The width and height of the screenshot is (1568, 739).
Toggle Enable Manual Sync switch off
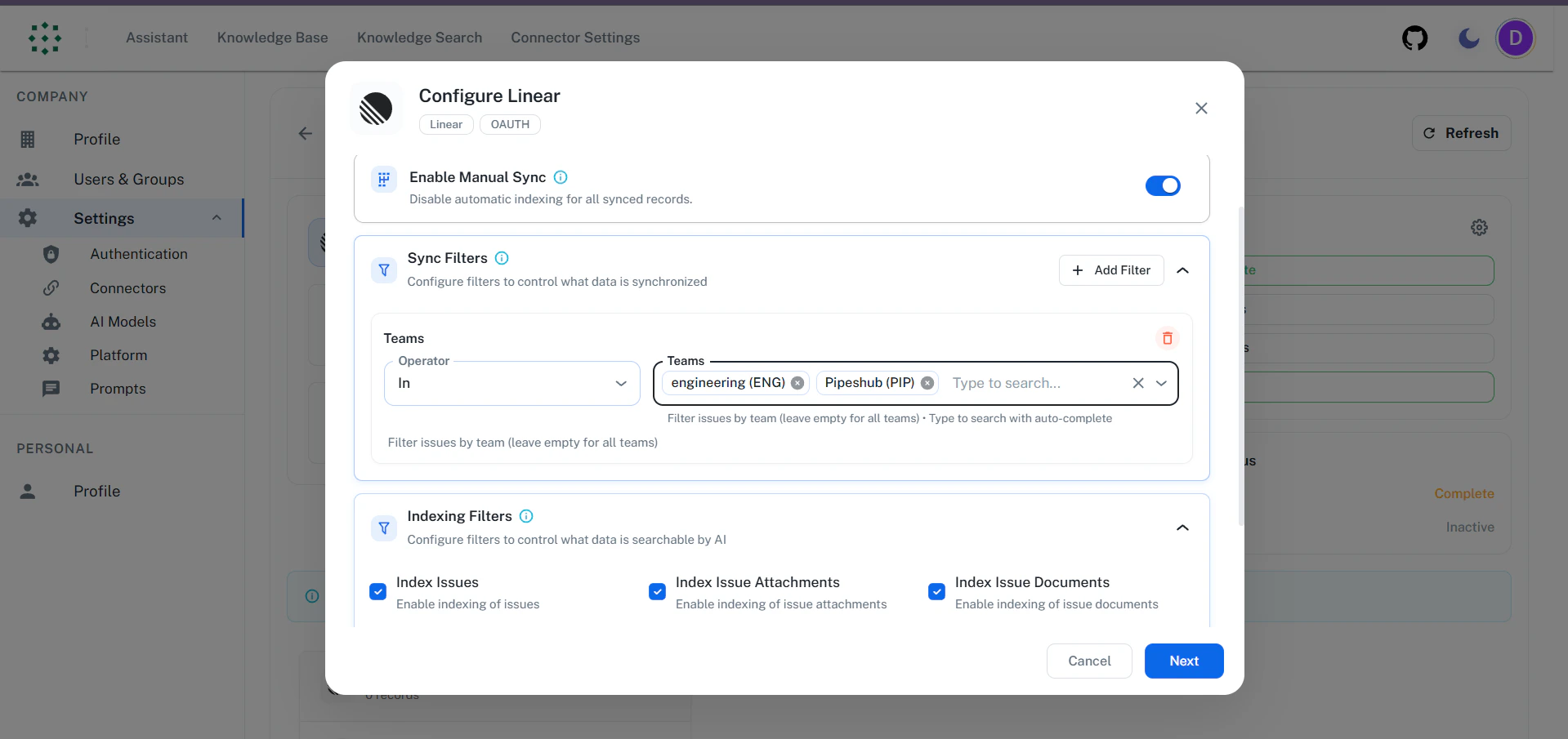pyautogui.click(x=1163, y=185)
